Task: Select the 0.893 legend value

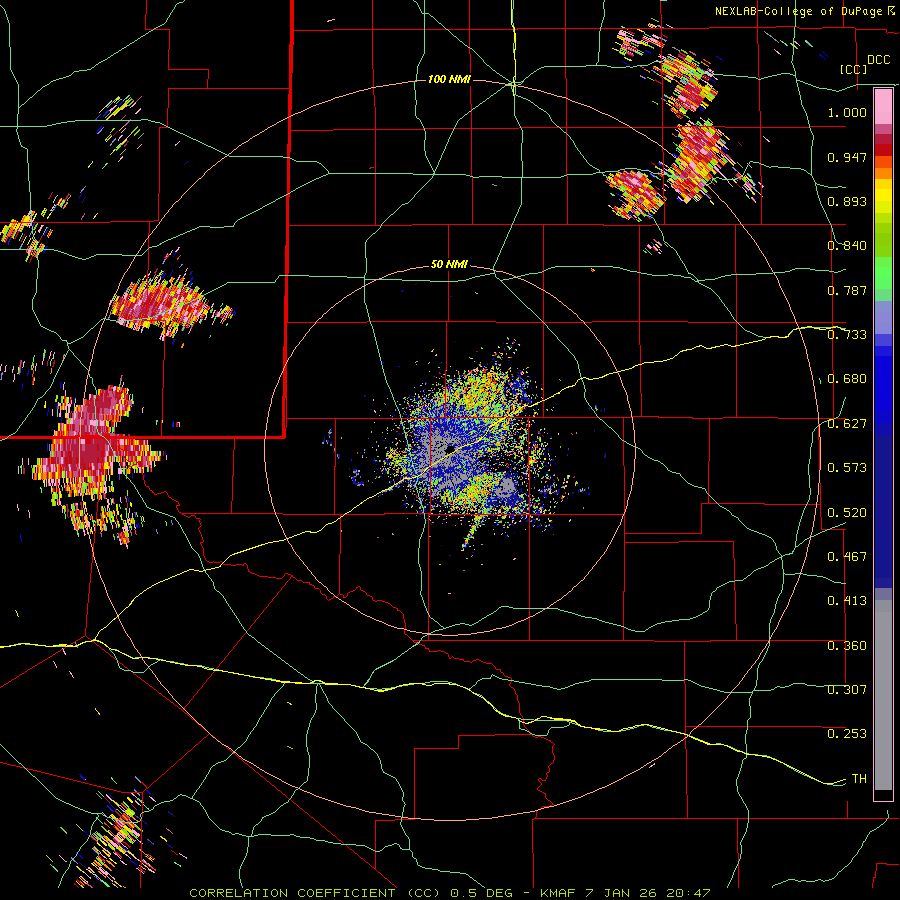Action: coord(847,201)
